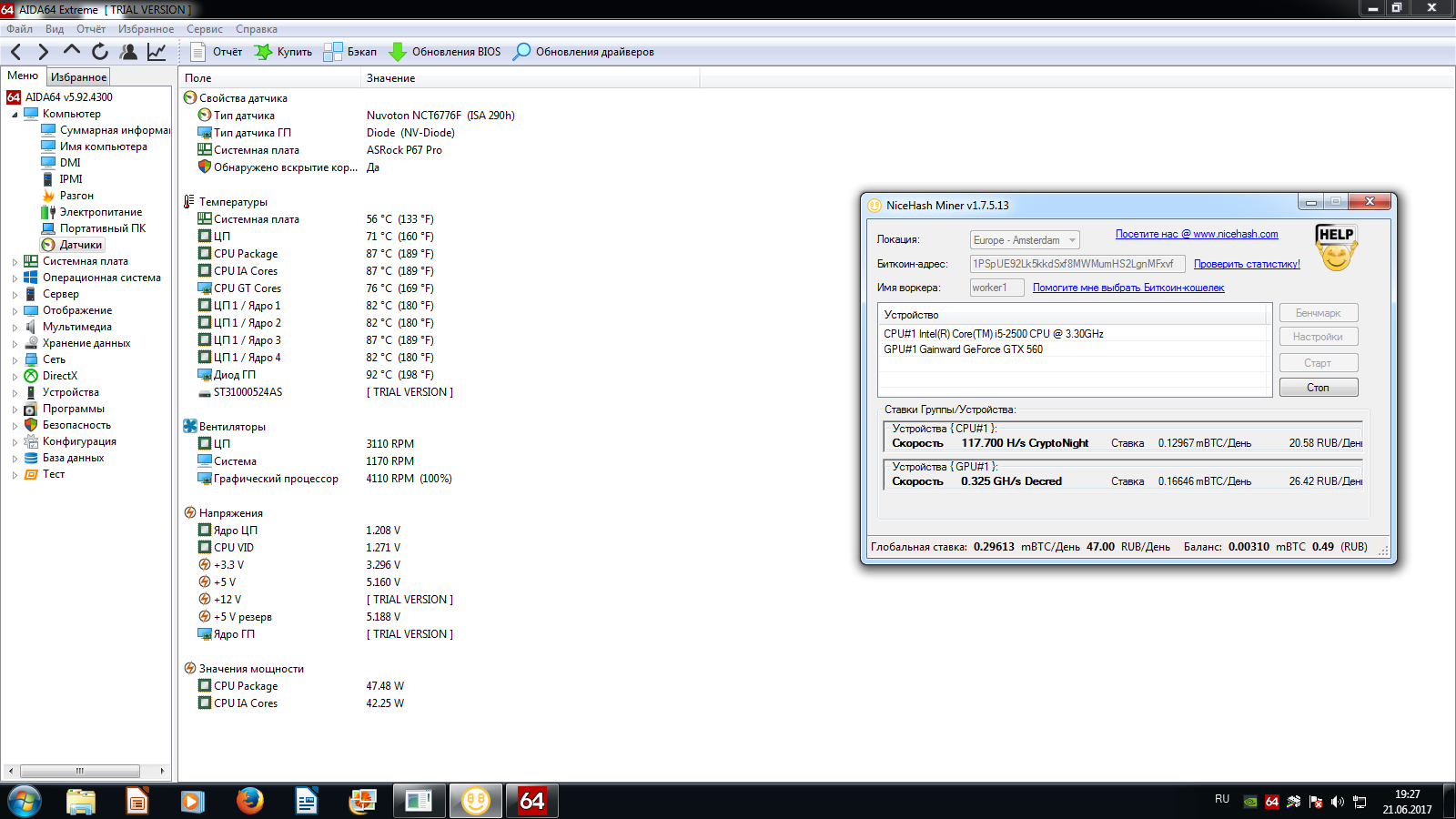Click the HELP smiley icon in NiceHash
This screenshot has height=819, width=1456.
click(1336, 248)
